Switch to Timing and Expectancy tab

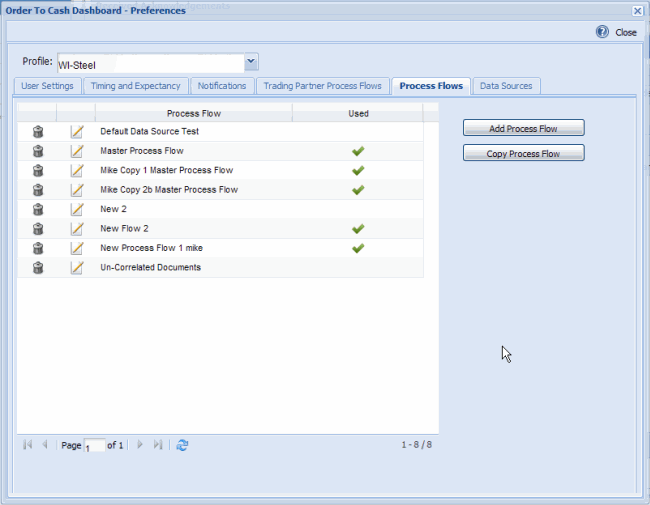[136, 86]
